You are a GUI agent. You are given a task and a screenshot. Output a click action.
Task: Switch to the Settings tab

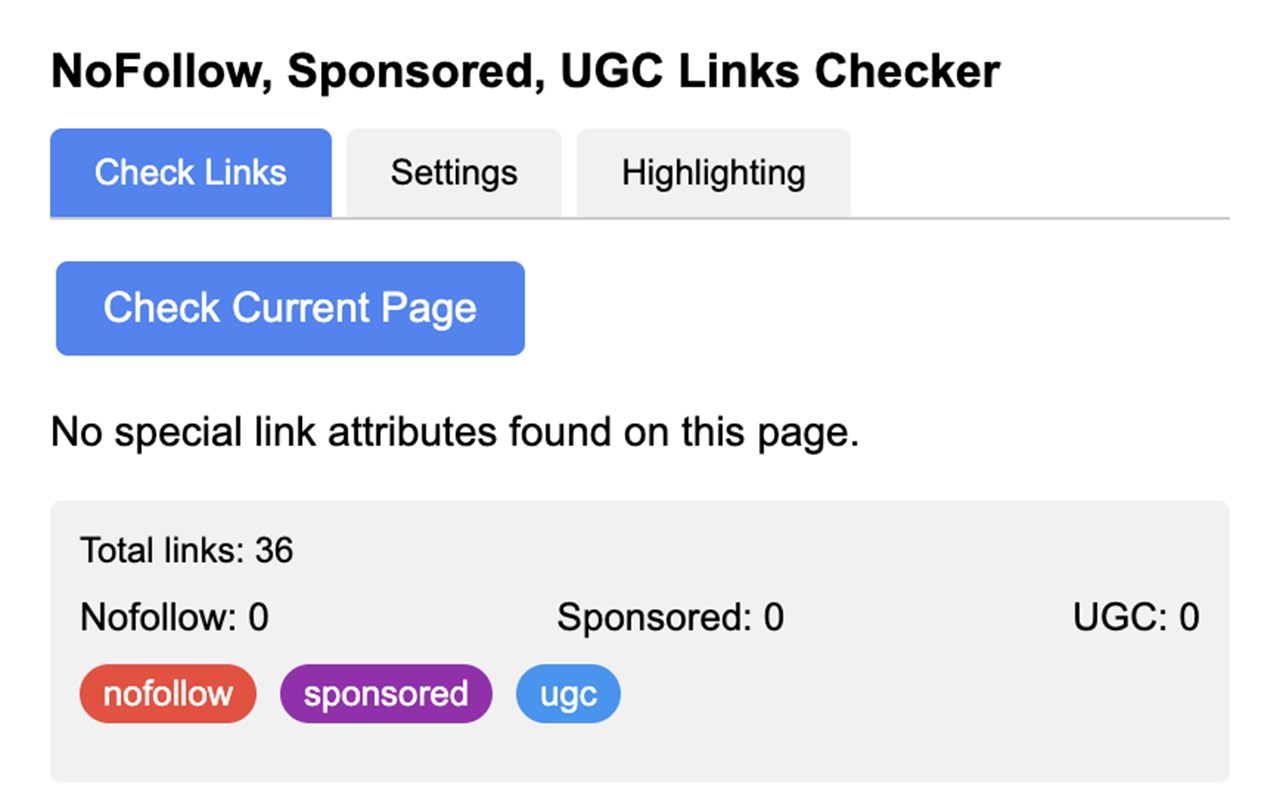pos(454,173)
